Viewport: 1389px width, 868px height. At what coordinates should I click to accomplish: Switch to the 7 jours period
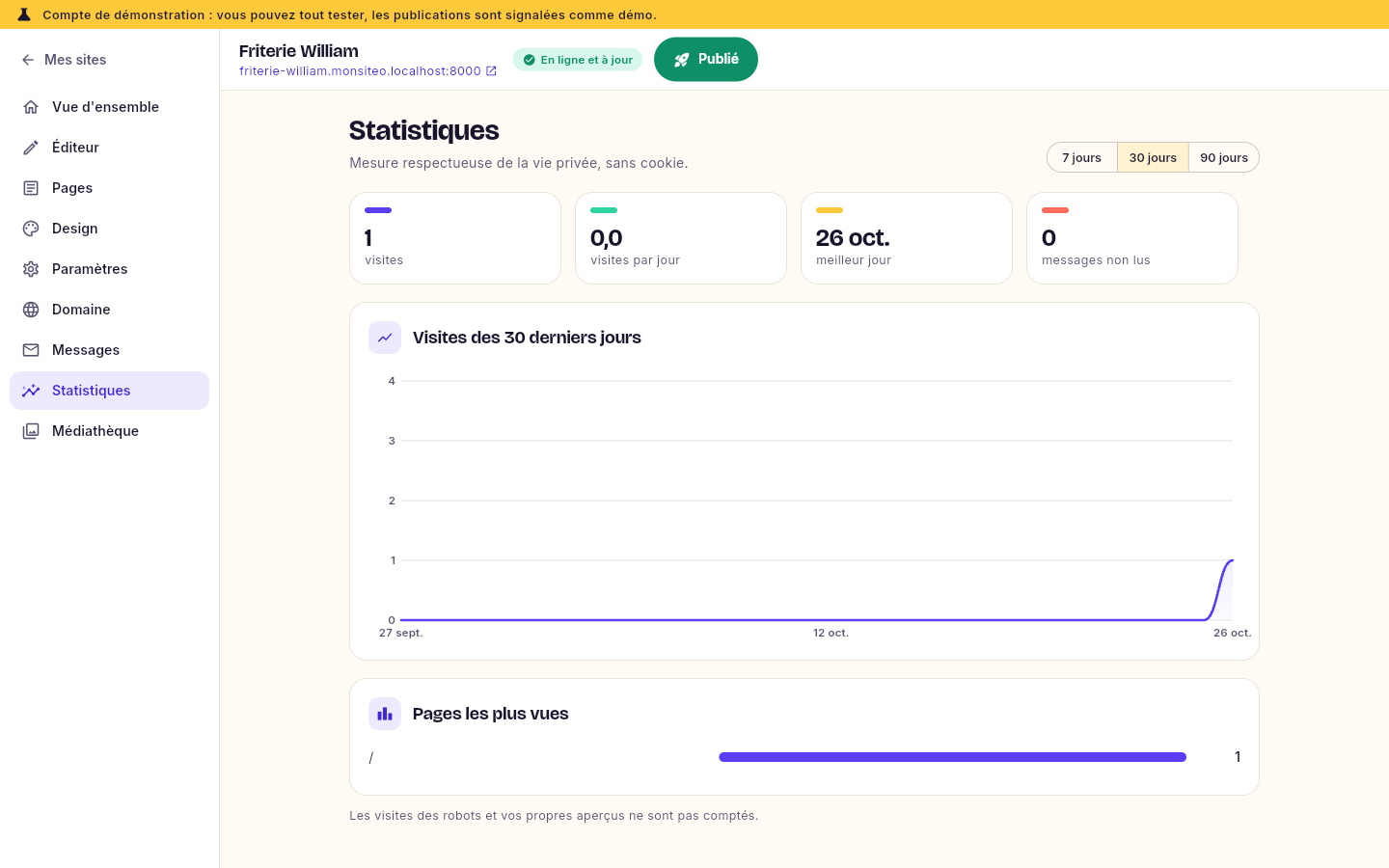[x=1081, y=157]
